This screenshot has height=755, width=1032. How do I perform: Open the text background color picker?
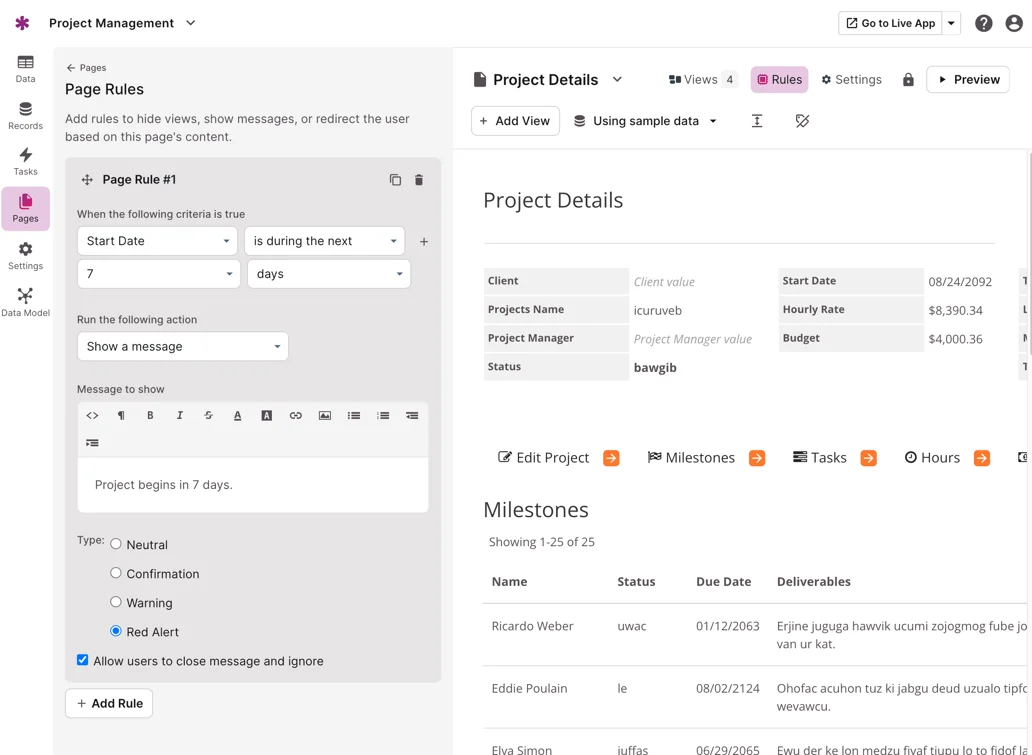266,415
